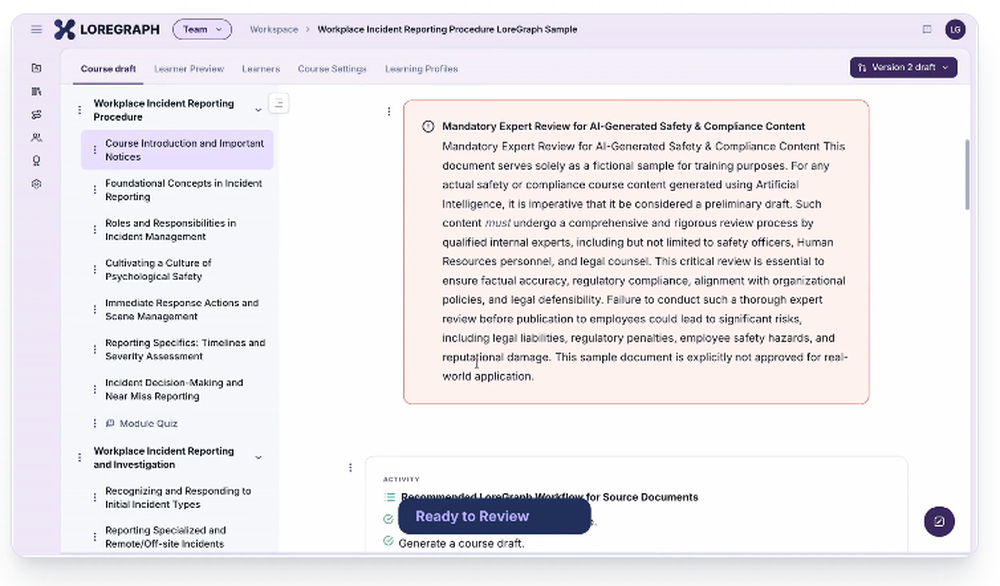The image size is (1000, 586).
Task: Open options menu for the Activity block
Action: pos(350,467)
